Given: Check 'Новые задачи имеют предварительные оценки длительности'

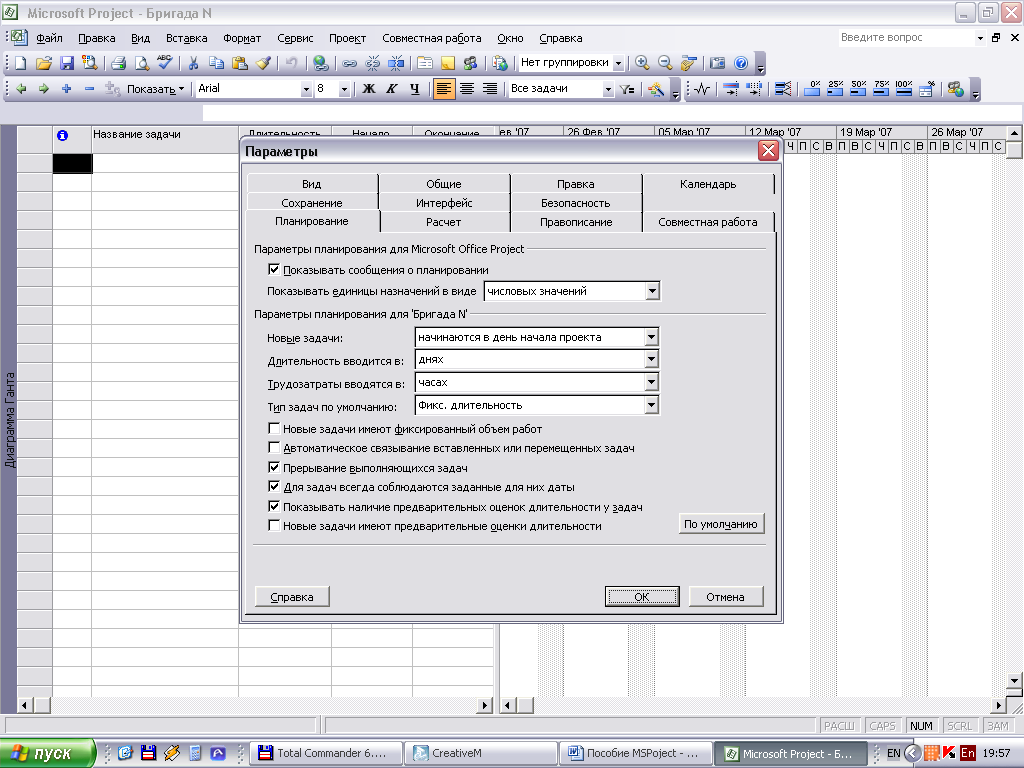Looking at the screenshot, I should click(274, 526).
